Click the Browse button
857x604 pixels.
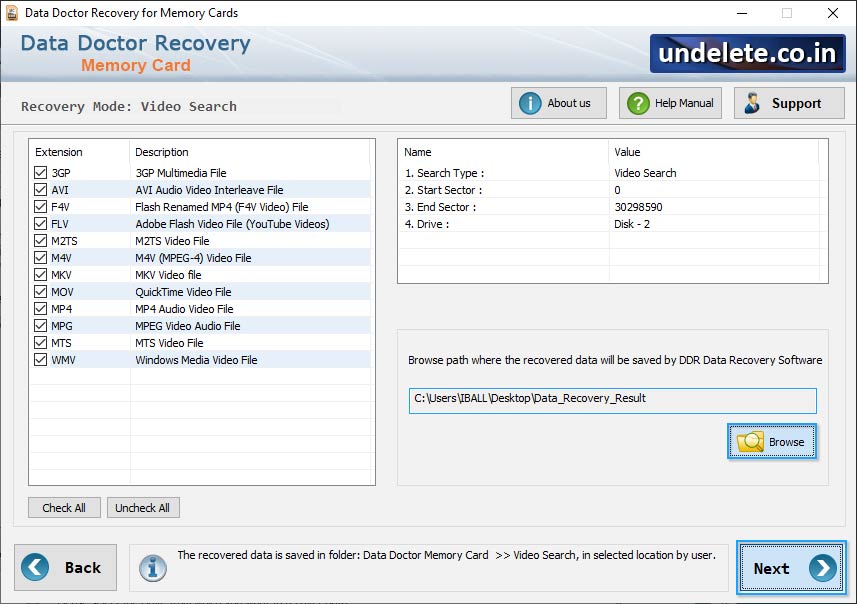pos(772,441)
